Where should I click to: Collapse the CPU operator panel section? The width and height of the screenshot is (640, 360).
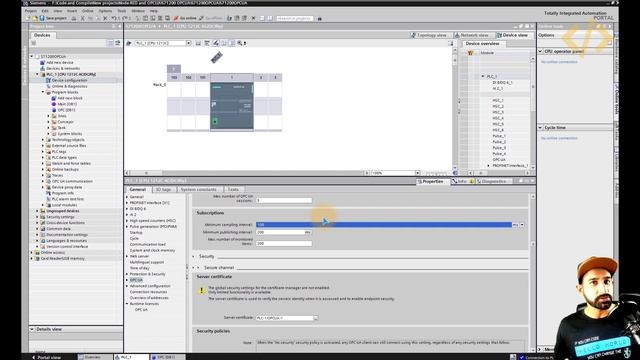(540, 52)
